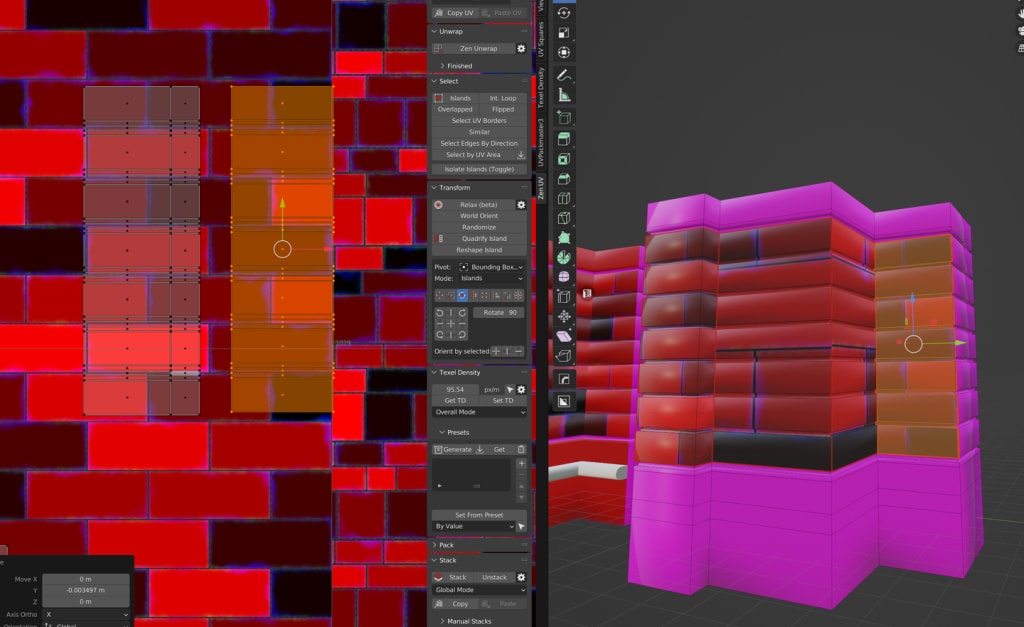
Task: Select the Extrude Region tool
Action: [x=564, y=138]
